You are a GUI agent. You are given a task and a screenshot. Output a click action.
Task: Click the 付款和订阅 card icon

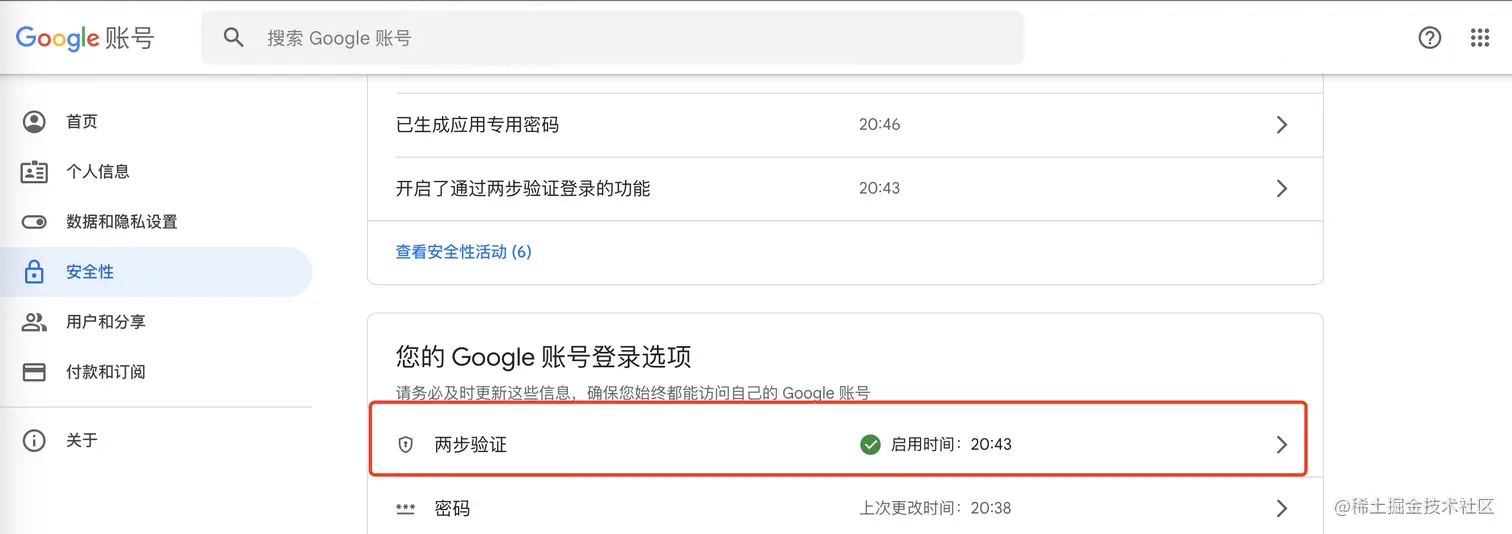pyautogui.click(x=34, y=372)
